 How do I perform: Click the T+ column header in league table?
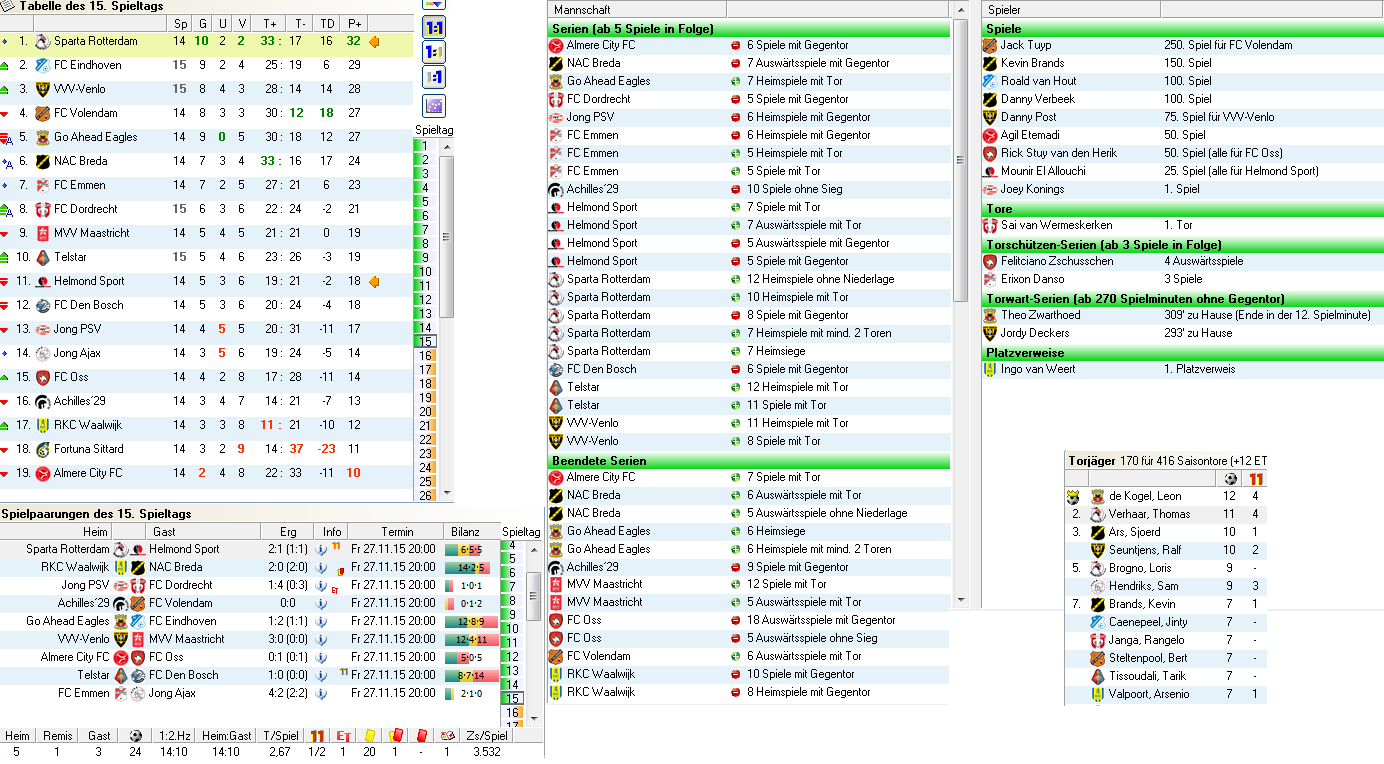(x=270, y=23)
